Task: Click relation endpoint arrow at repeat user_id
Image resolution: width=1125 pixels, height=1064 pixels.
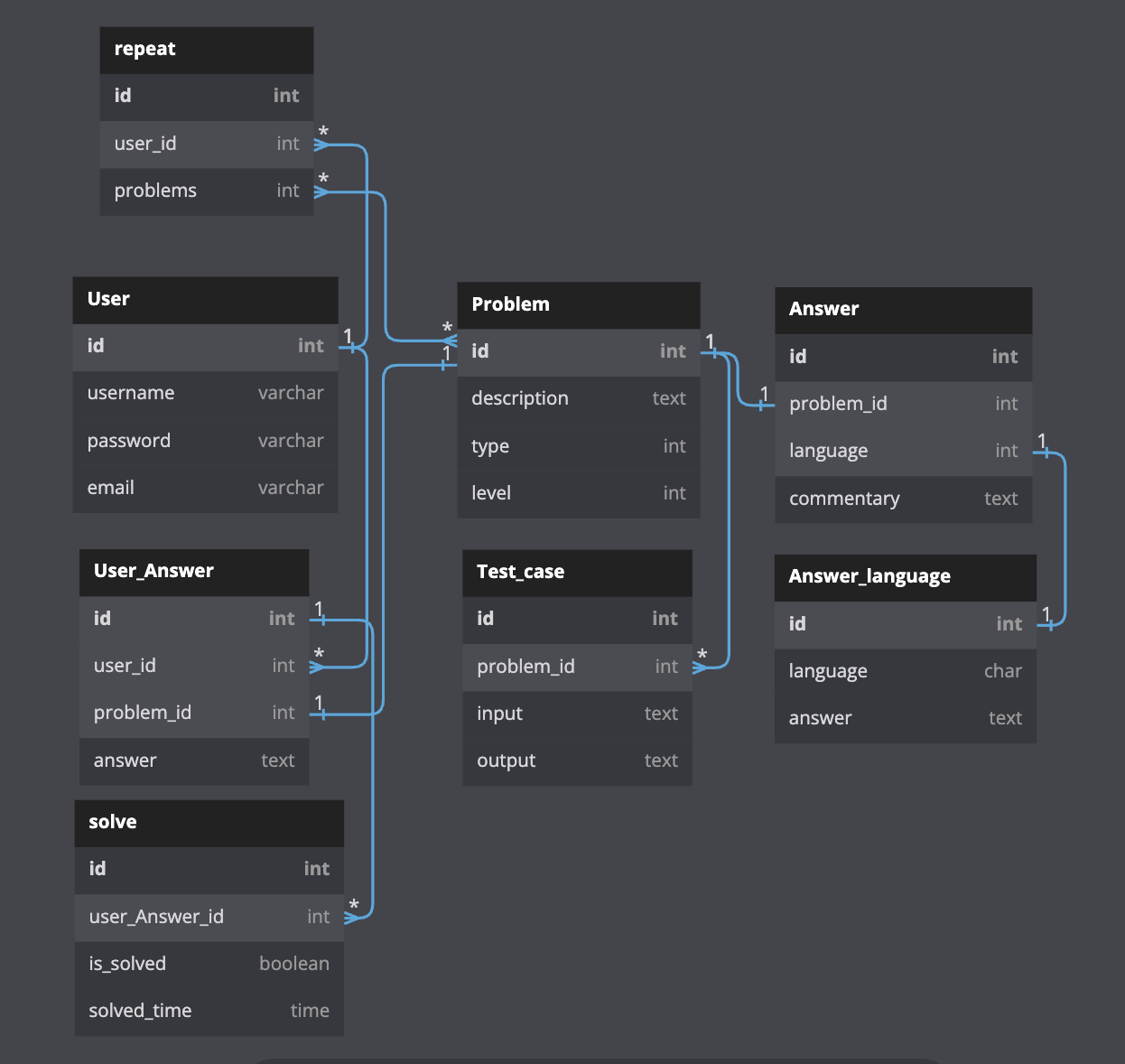Action: (x=321, y=145)
